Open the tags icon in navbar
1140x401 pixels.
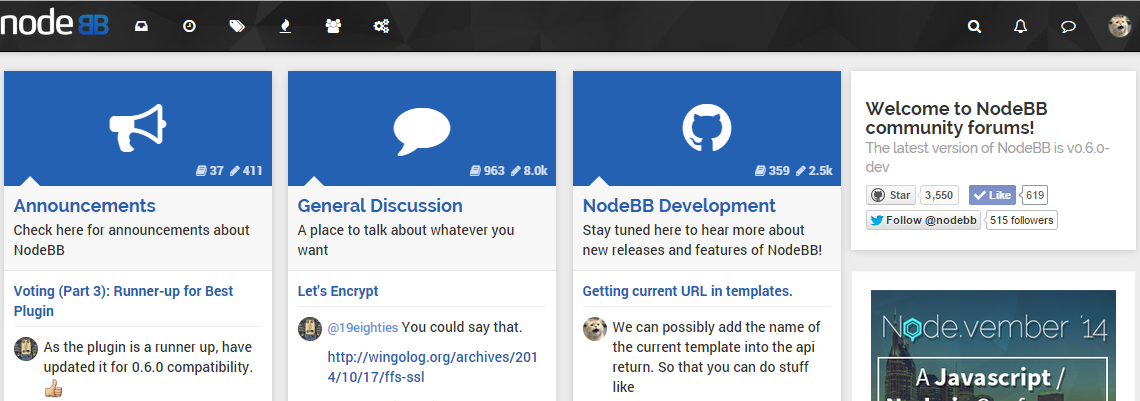pos(237,27)
